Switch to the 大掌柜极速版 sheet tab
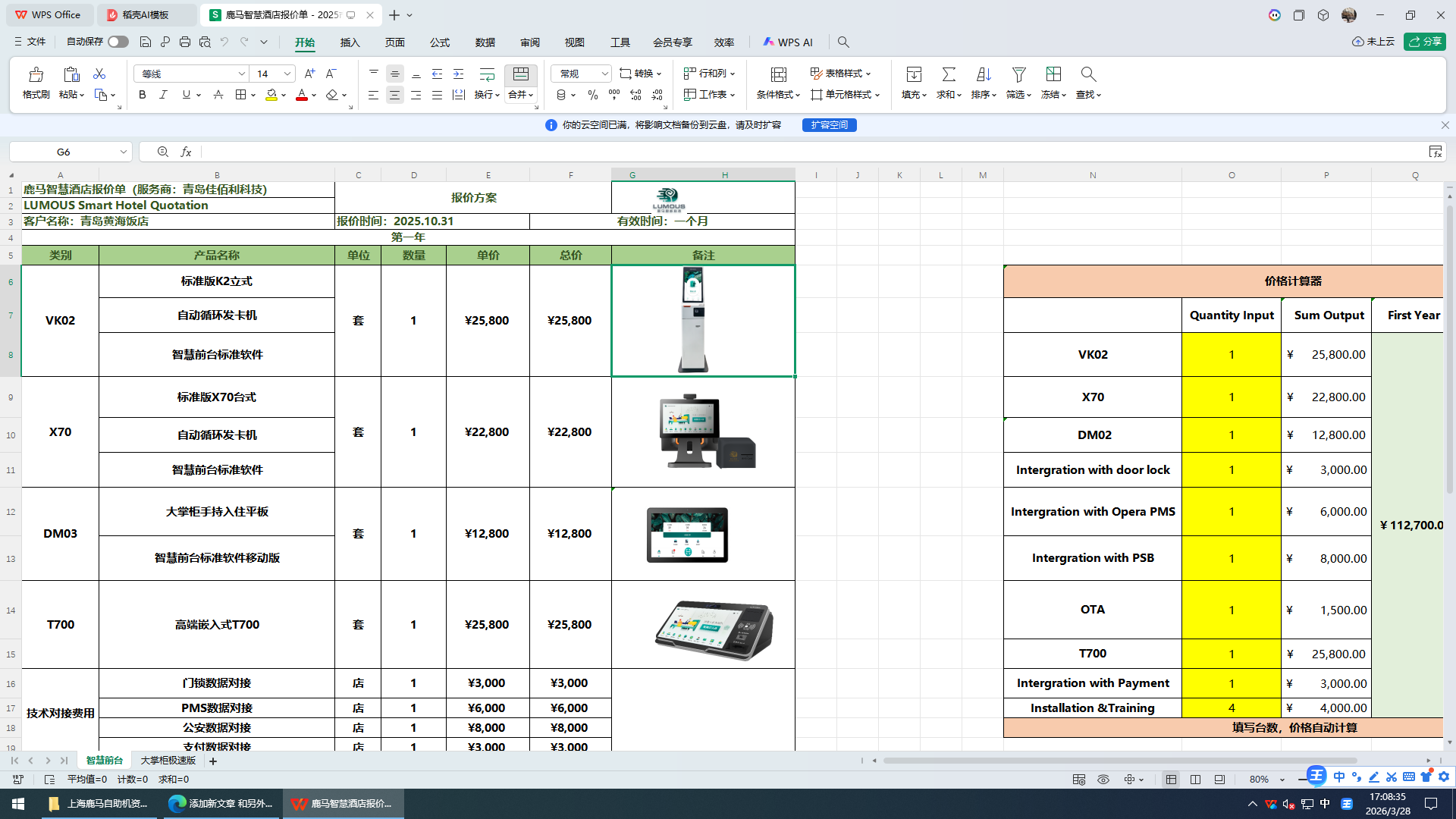Image resolution: width=1456 pixels, height=819 pixels. 168,761
